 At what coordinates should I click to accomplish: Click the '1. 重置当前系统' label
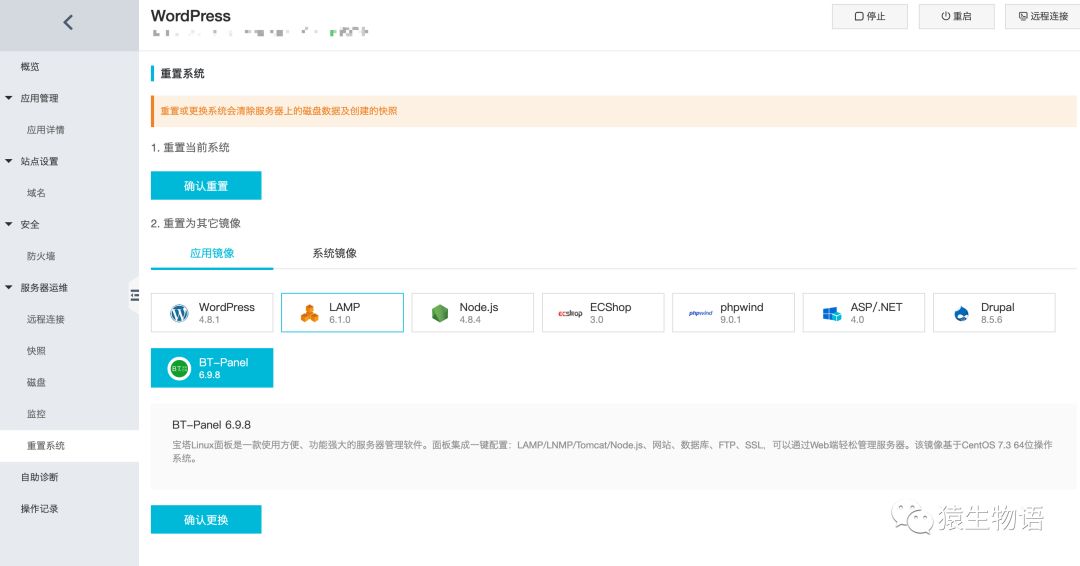(x=190, y=147)
